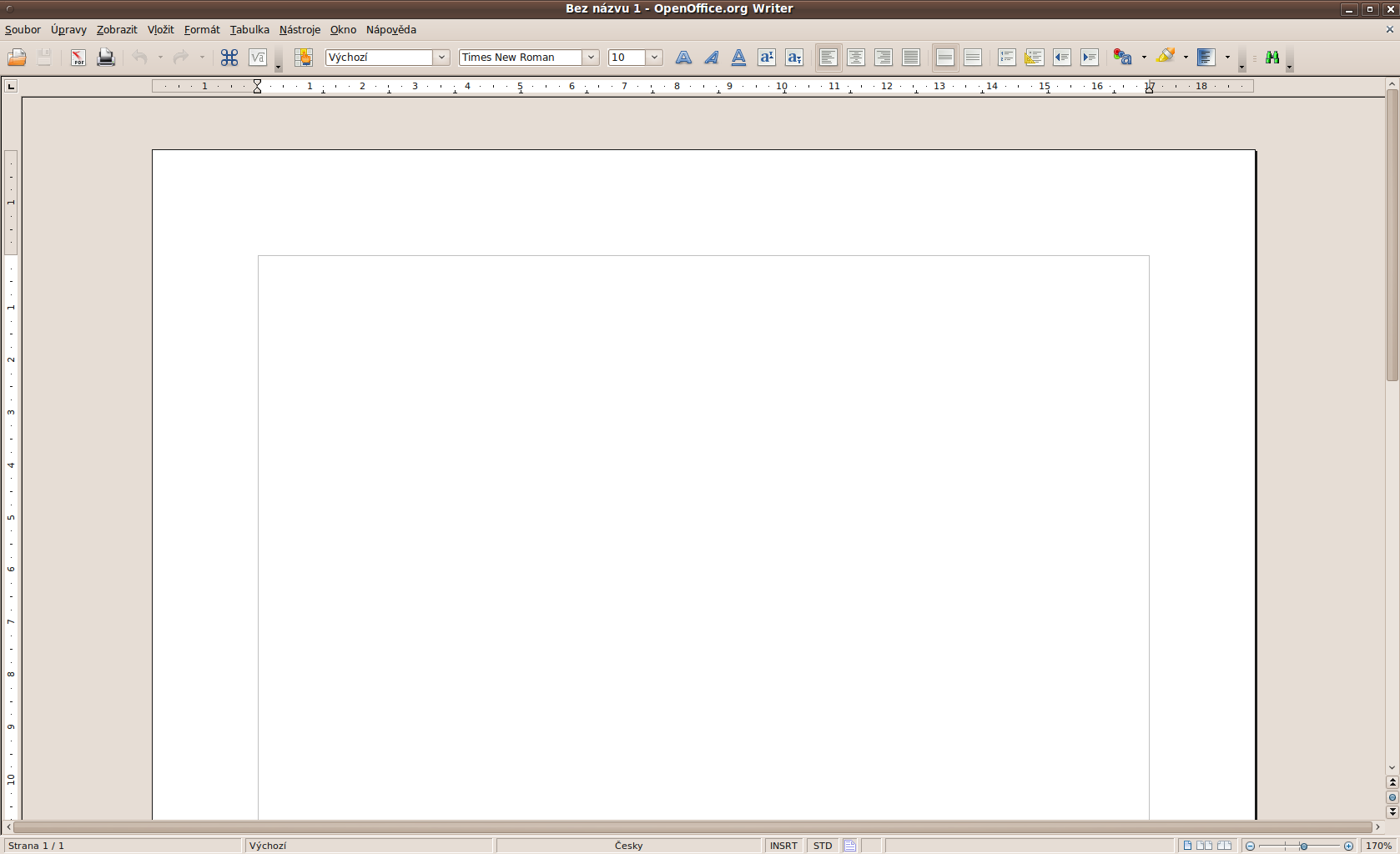Set line spacing to 1.5 lines

pos(973,58)
